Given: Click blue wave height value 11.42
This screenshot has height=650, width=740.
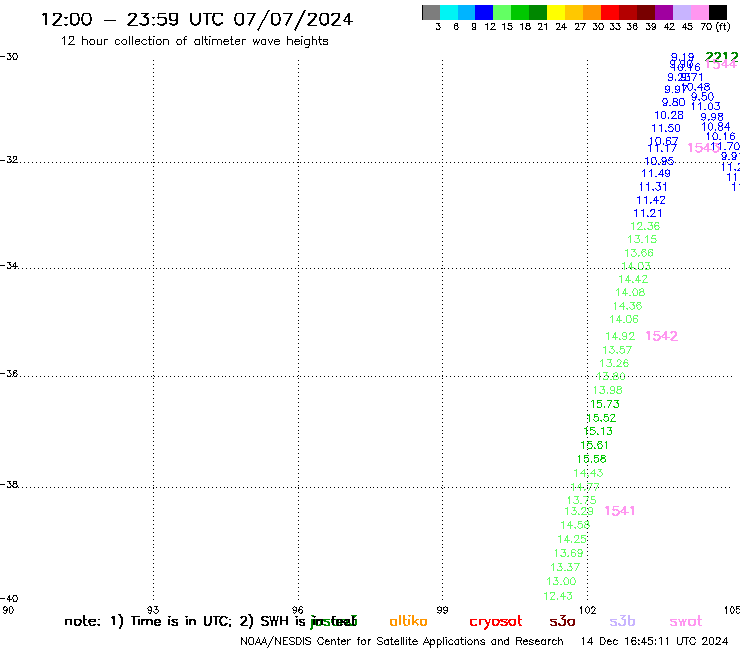Looking at the screenshot, I should (651, 200).
